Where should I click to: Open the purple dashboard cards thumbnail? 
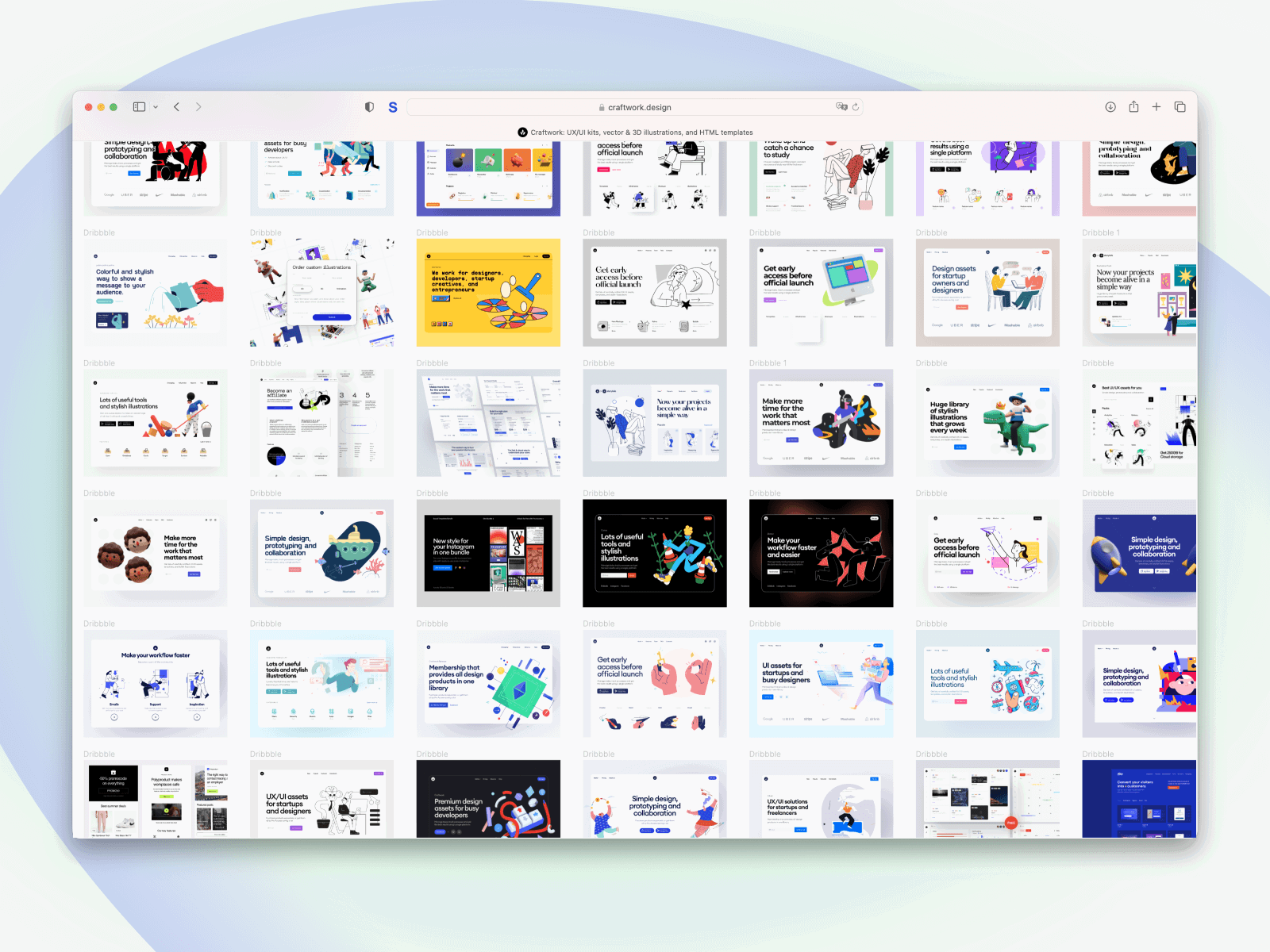click(x=488, y=178)
